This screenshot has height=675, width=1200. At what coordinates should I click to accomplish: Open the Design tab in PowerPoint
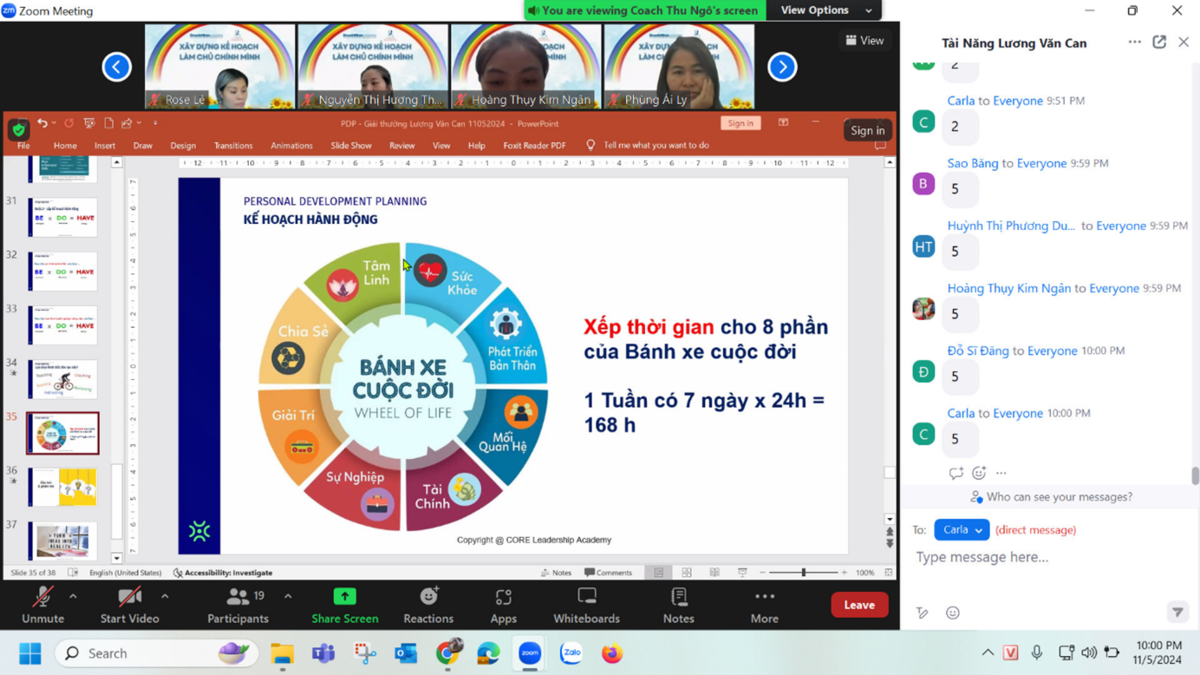(183, 145)
